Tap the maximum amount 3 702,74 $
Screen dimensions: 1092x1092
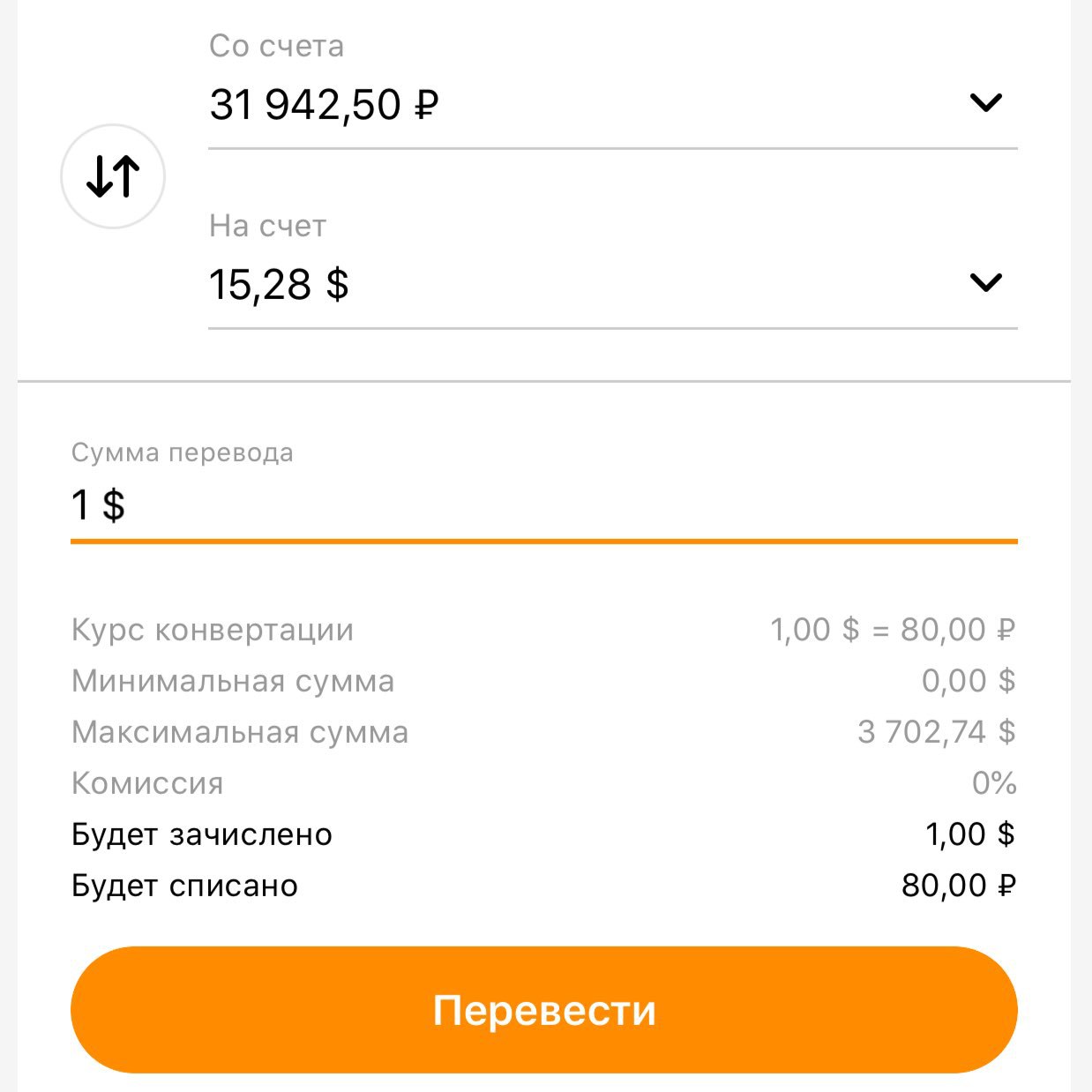point(936,732)
